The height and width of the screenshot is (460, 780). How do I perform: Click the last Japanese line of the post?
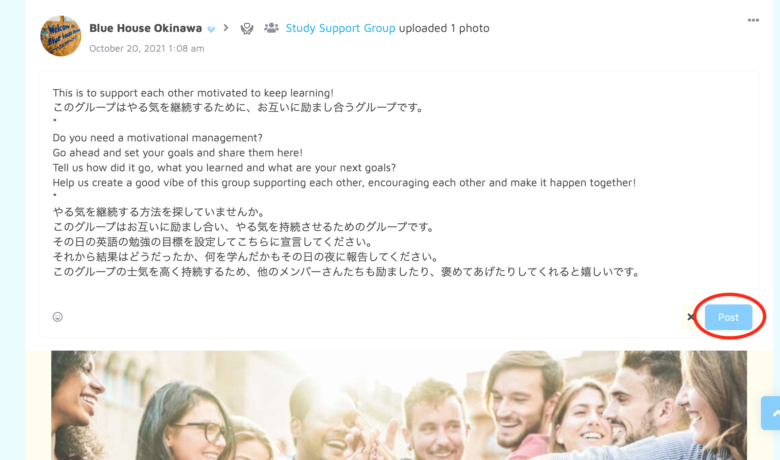coord(347,272)
